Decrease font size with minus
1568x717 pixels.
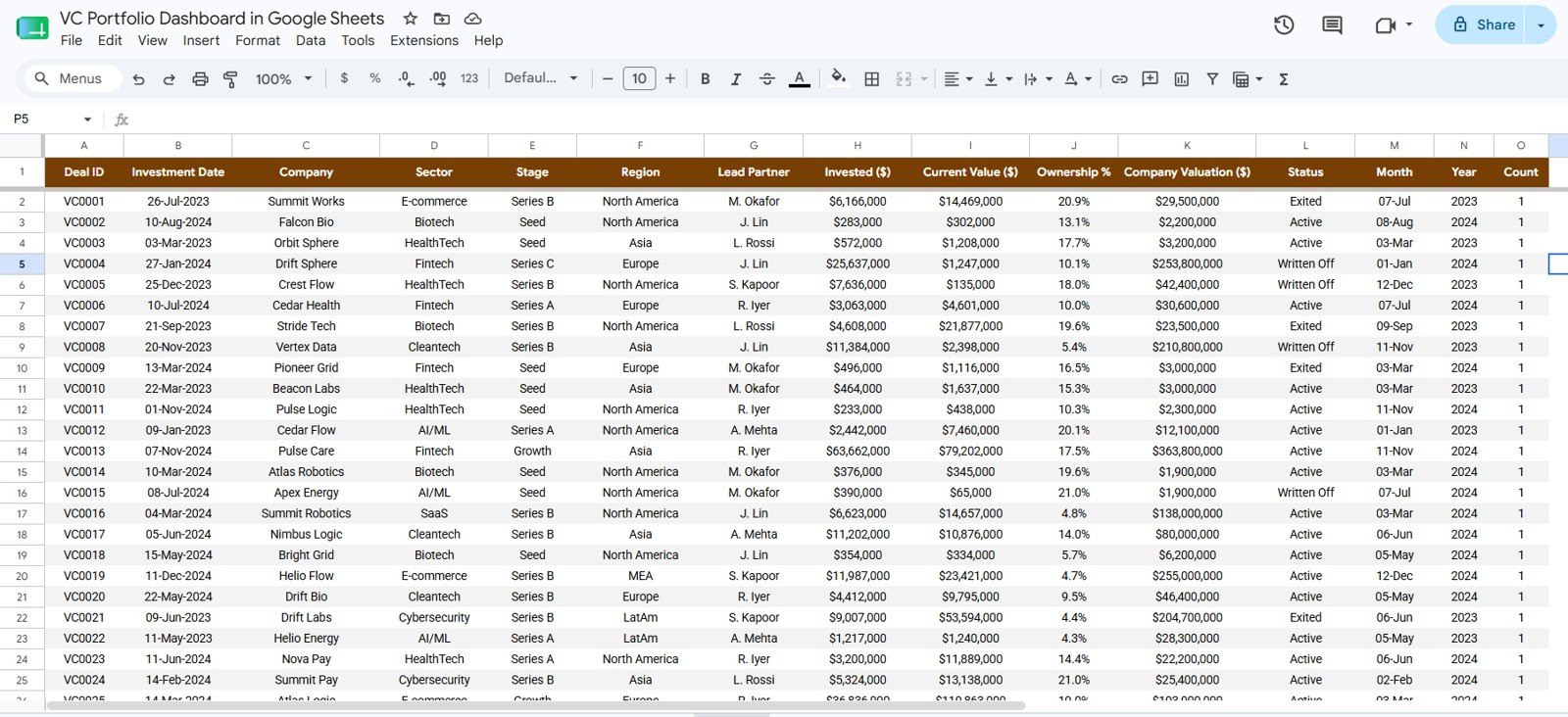608,79
